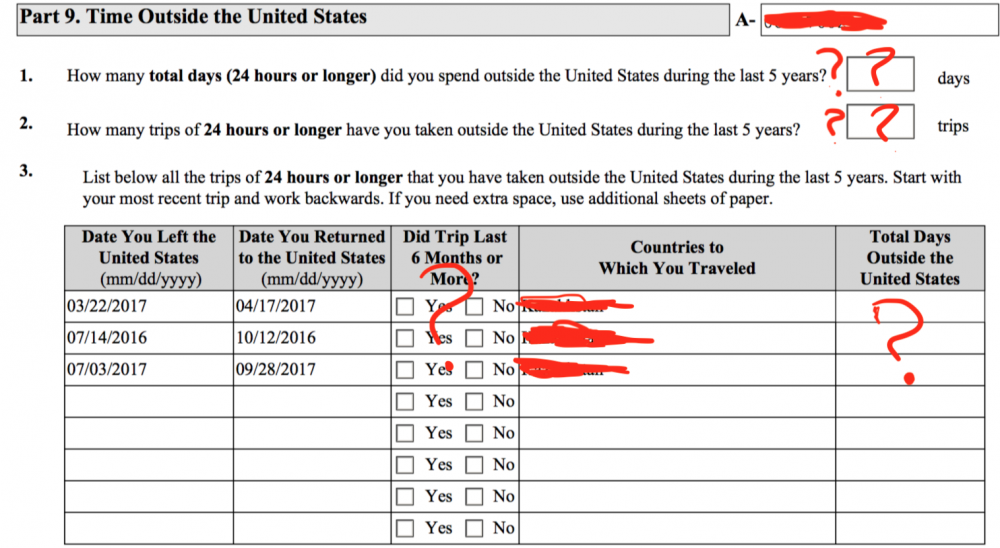Click empty date-left cell in fourth row
This screenshot has height=548, width=1000.
coord(149,401)
